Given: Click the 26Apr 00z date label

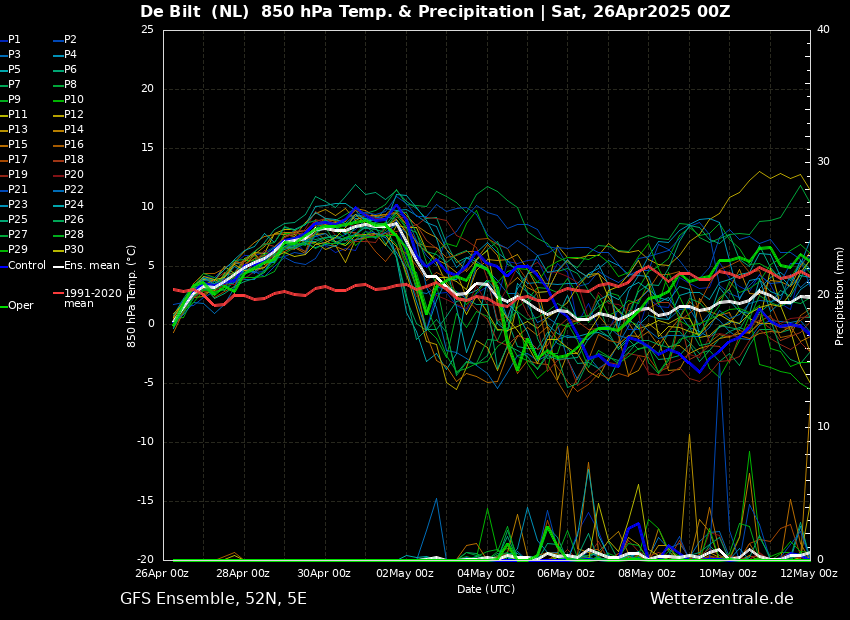Looking at the screenshot, I should pos(163,573).
